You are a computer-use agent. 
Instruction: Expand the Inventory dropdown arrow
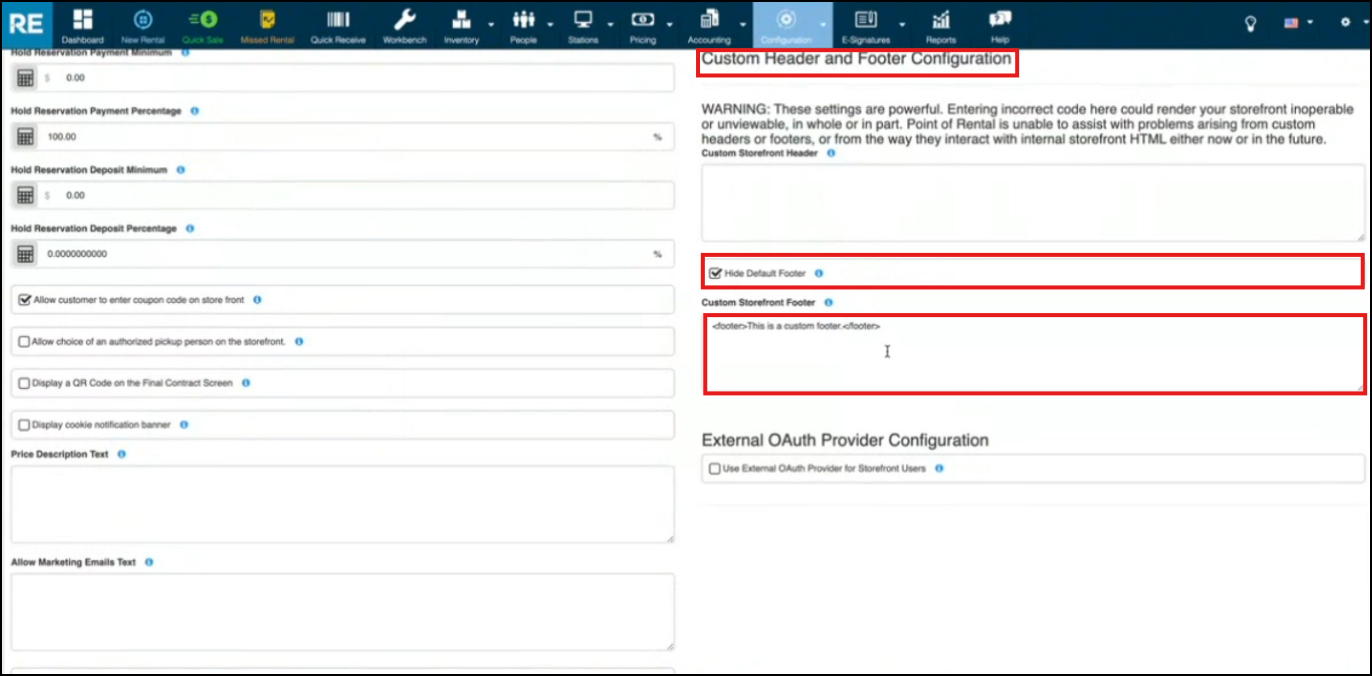point(491,24)
